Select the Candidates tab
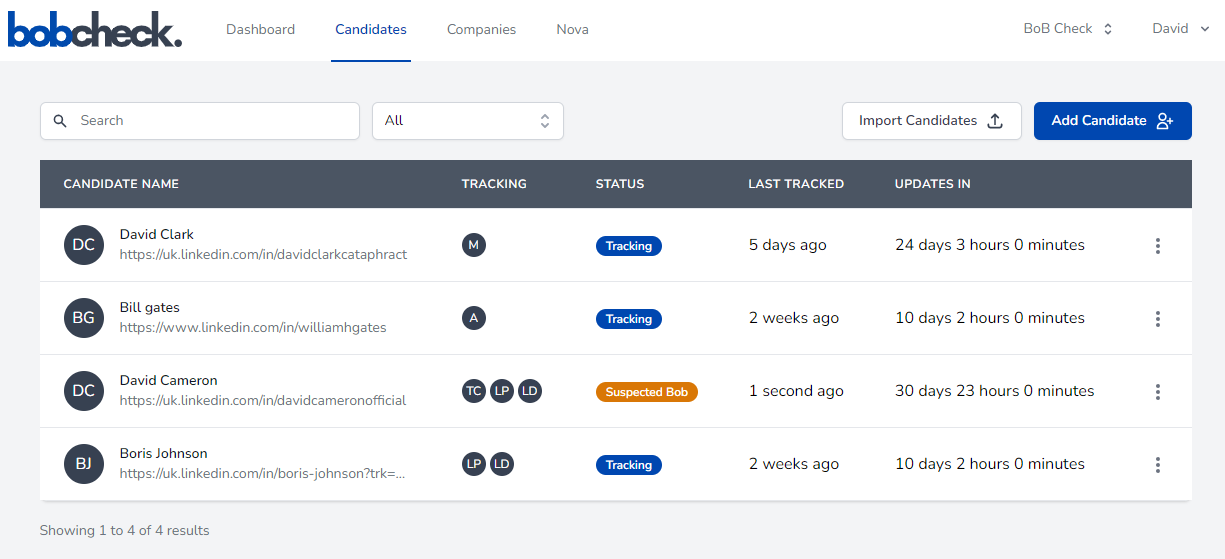The width and height of the screenshot is (1225, 559). [x=371, y=30]
